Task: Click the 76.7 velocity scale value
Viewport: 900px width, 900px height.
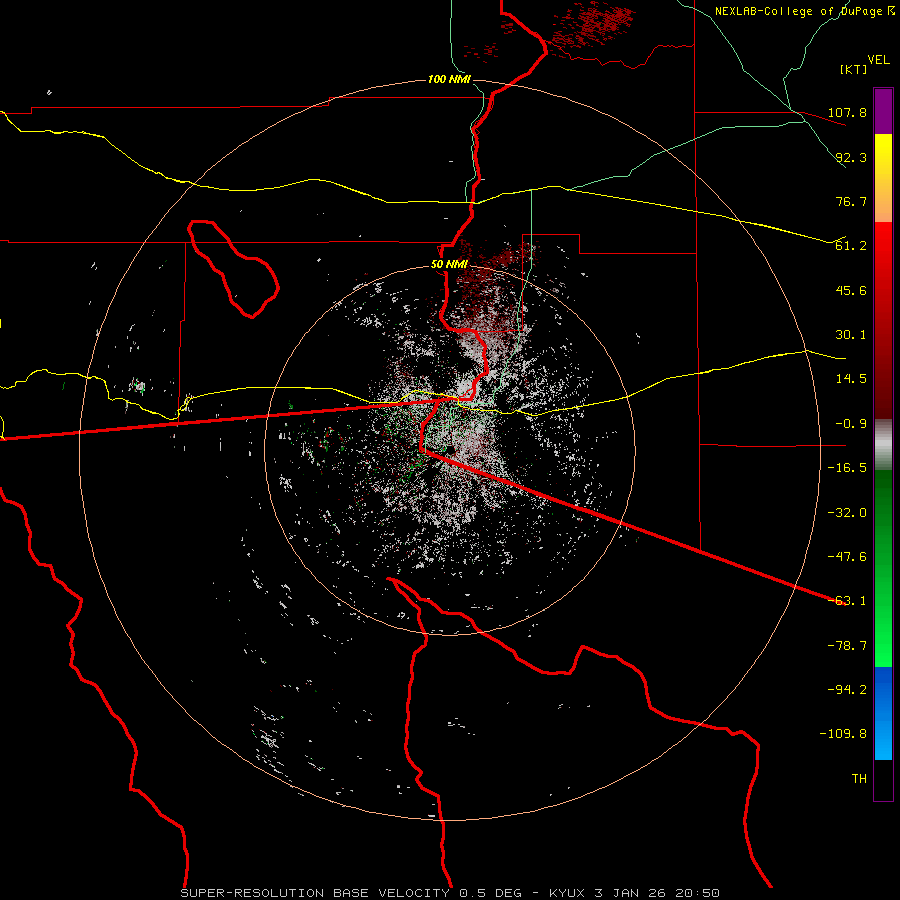Action: 851,201
